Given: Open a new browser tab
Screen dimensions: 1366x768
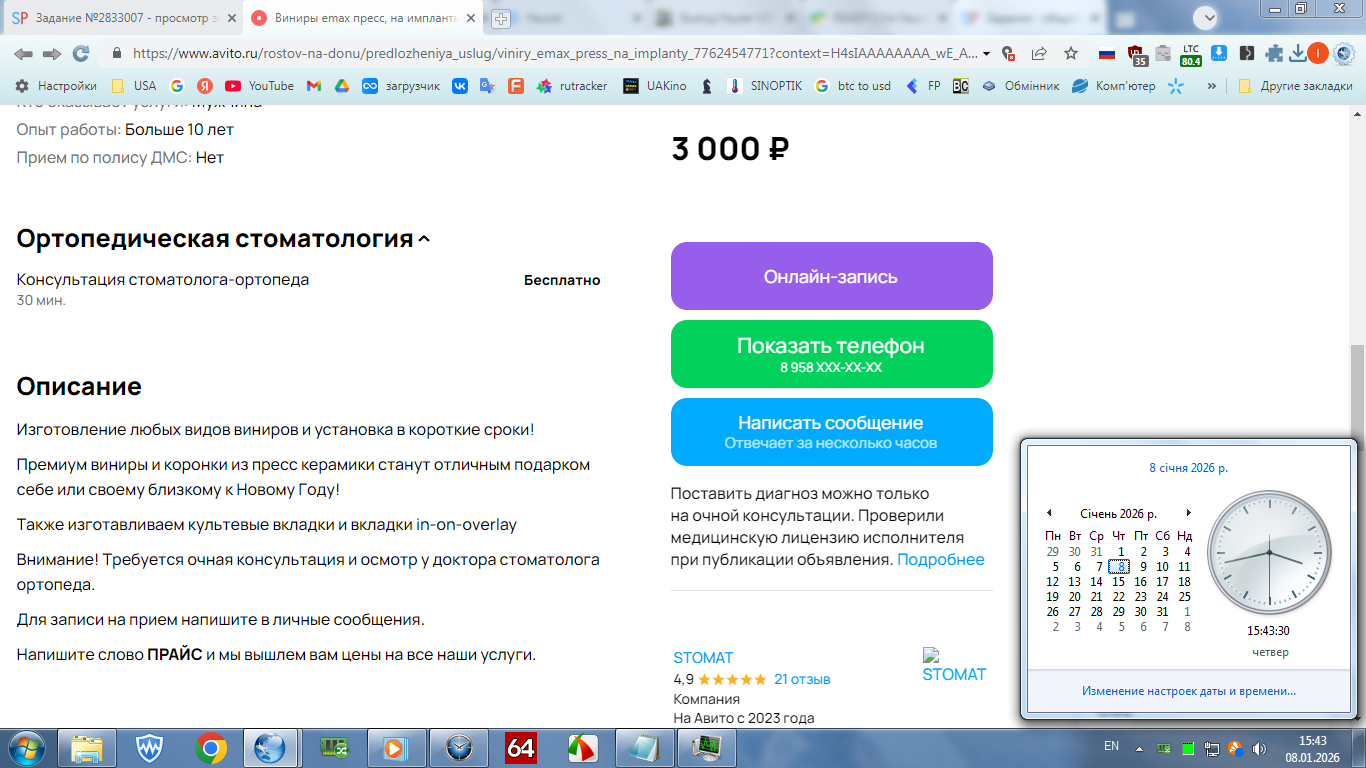Looking at the screenshot, I should coord(501,18).
